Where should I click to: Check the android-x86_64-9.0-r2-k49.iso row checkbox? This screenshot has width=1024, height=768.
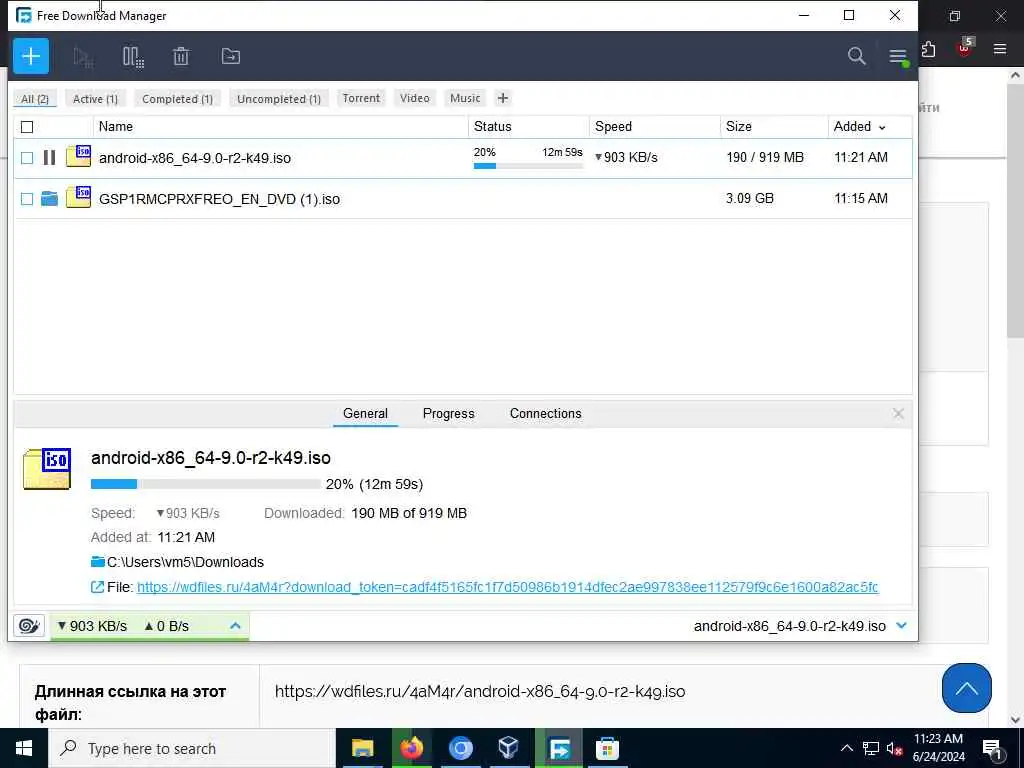(27, 158)
